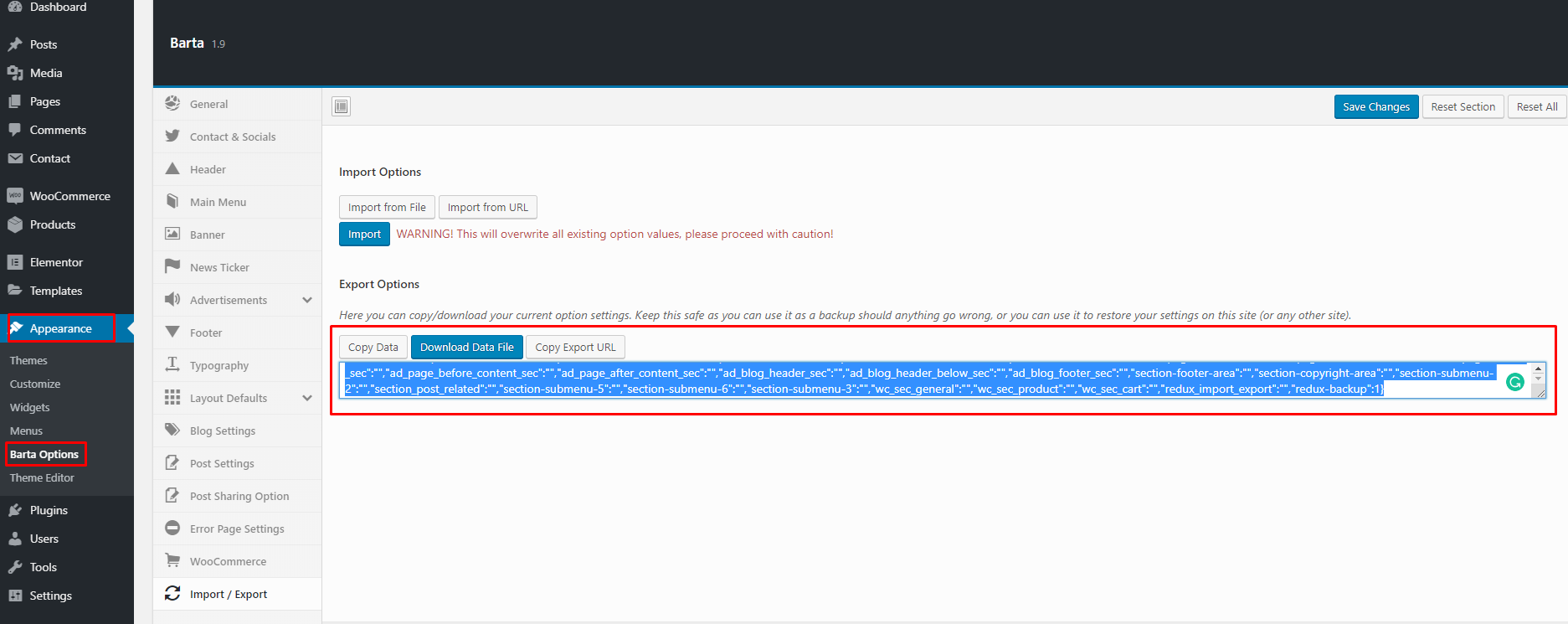The width and height of the screenshot is (1568, 624).
Task: Click the Users person icon
Action: tap(15, 539)
